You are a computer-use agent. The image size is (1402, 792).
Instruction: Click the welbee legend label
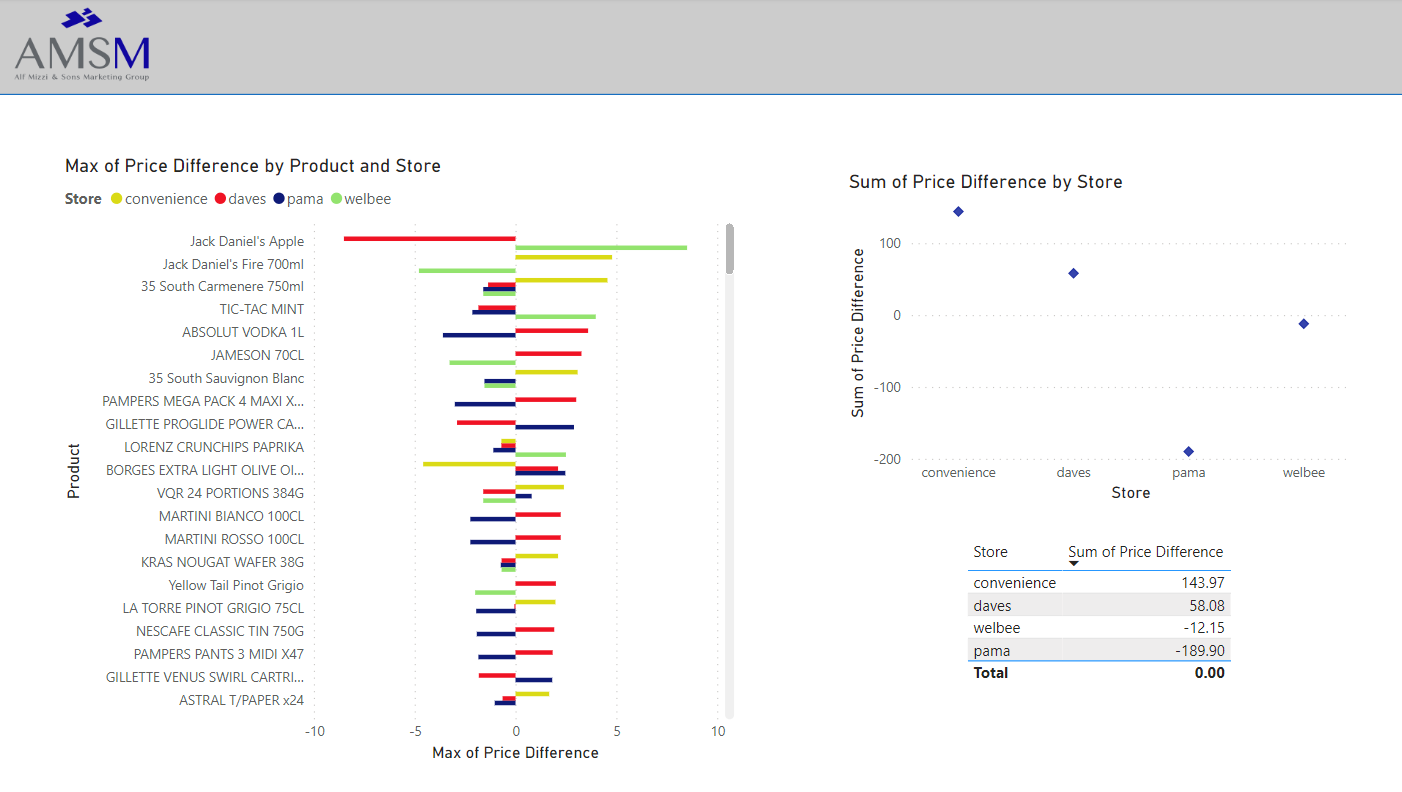[x=368, y=199]
